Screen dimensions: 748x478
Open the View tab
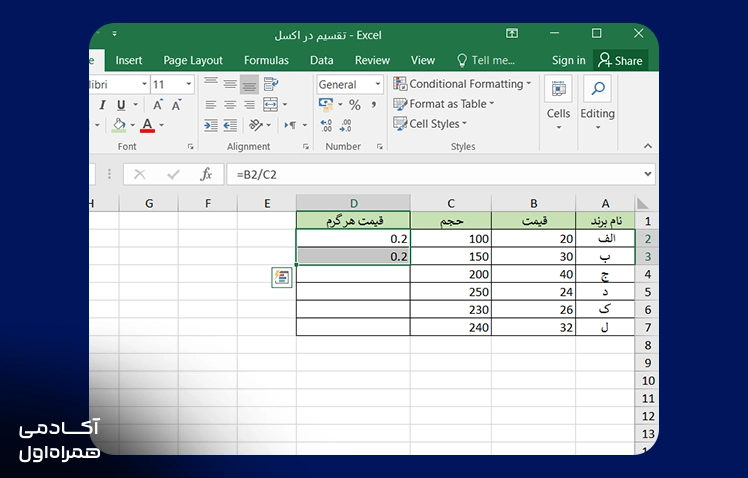[423, 60]
